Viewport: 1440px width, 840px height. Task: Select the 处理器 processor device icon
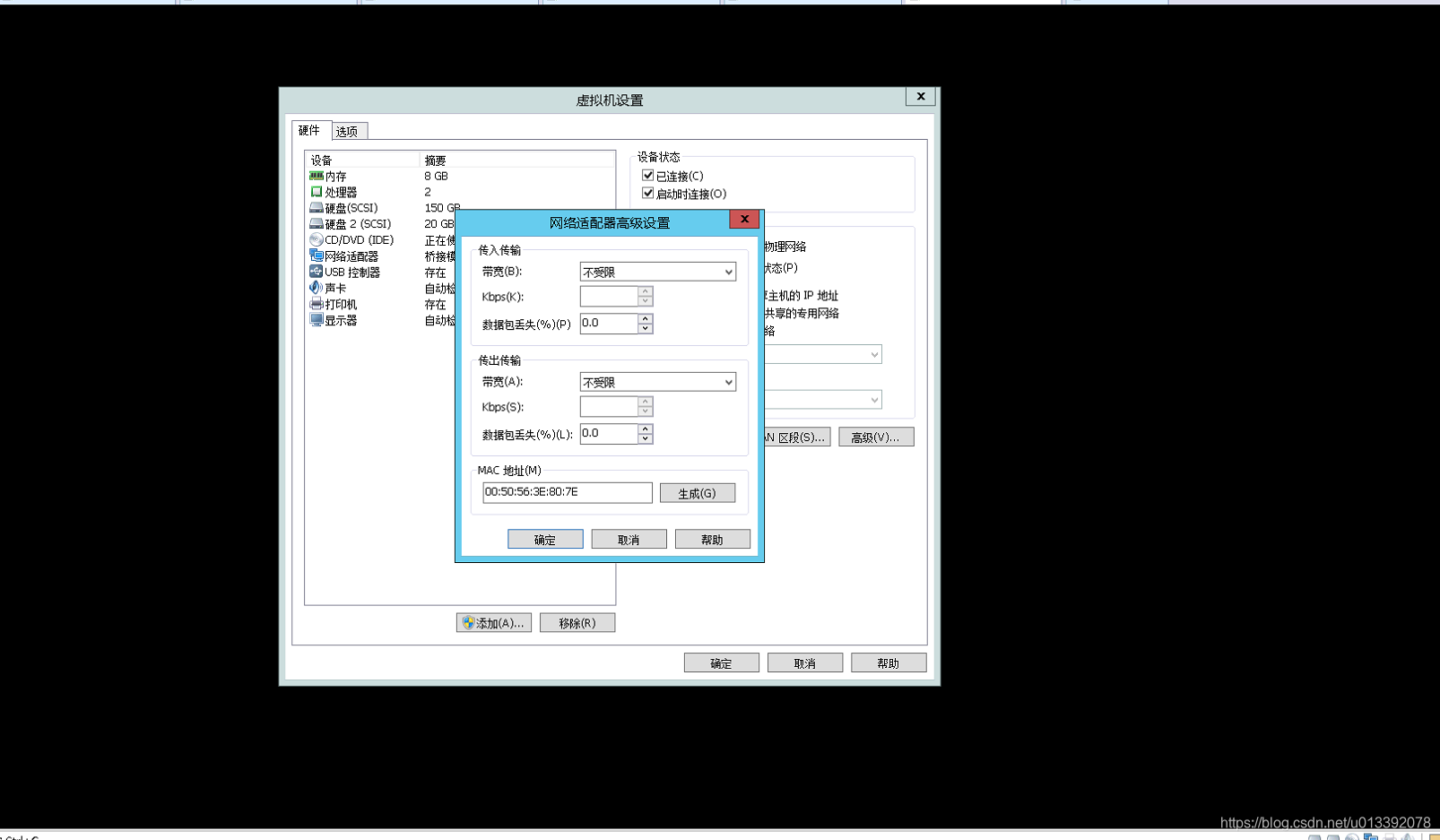pyautogui.click(x=316, y=192)
